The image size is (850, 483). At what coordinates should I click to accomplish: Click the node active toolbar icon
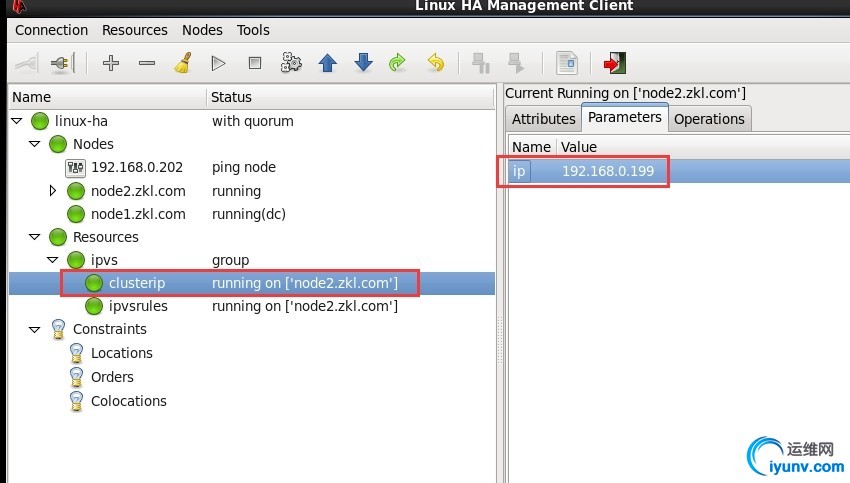pos(516,63)
